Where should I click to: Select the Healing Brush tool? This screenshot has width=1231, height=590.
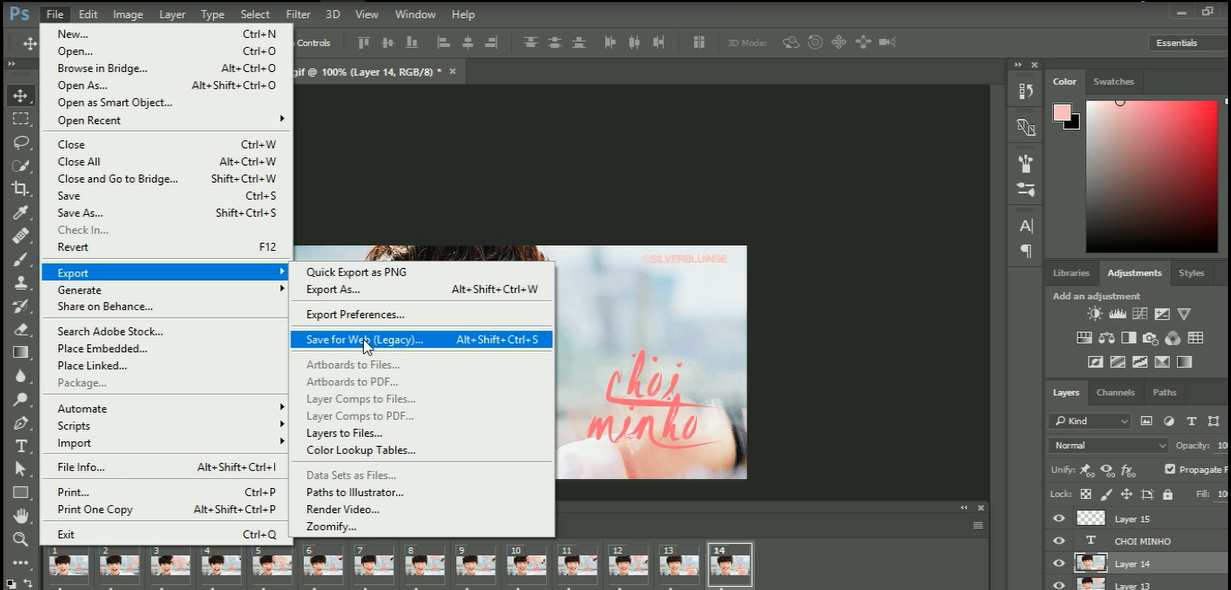tap(20, 236)
